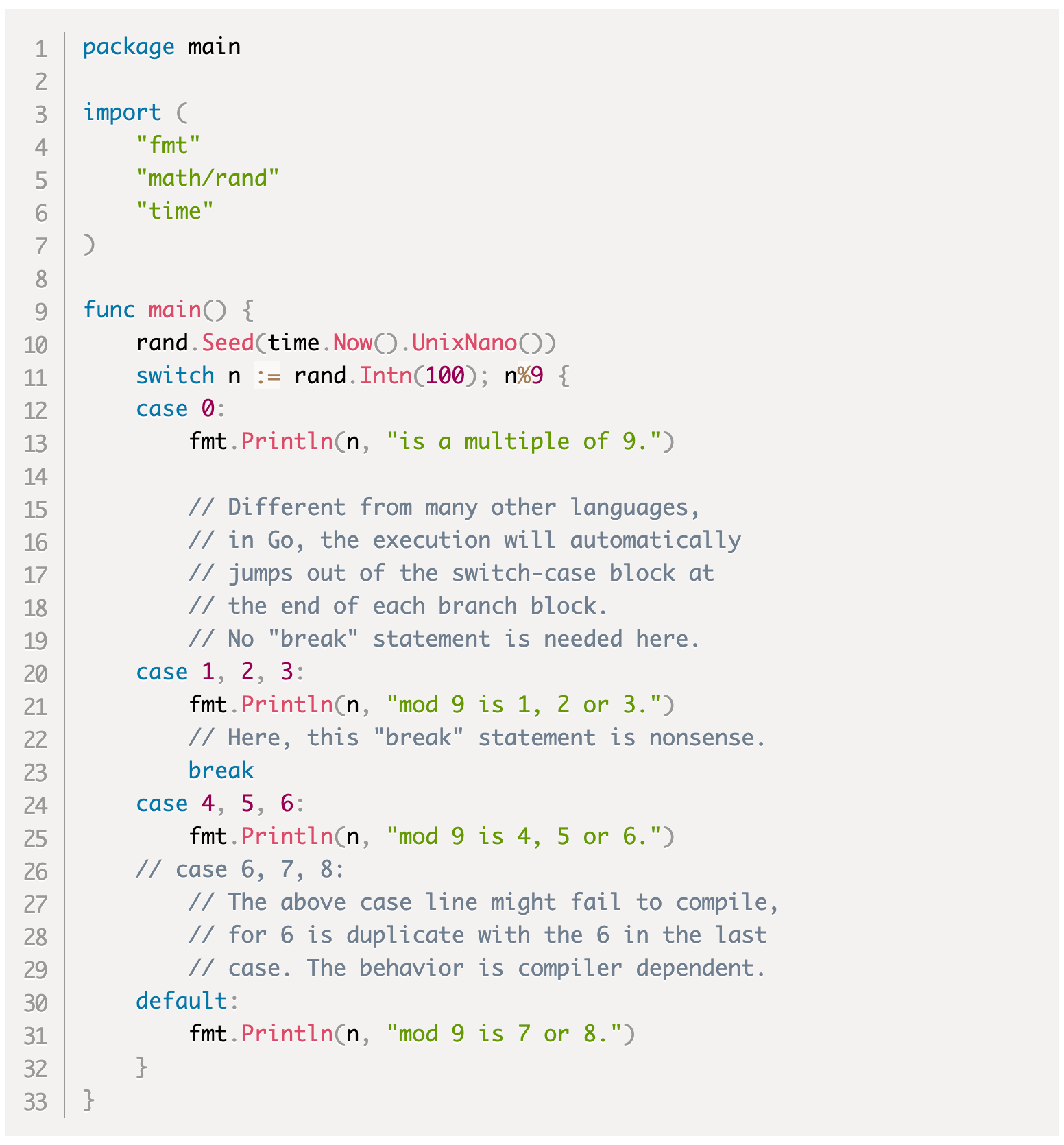Click the number literal 100
The width and height of the screenshot is (1064, 1145).
click(444, 376)
